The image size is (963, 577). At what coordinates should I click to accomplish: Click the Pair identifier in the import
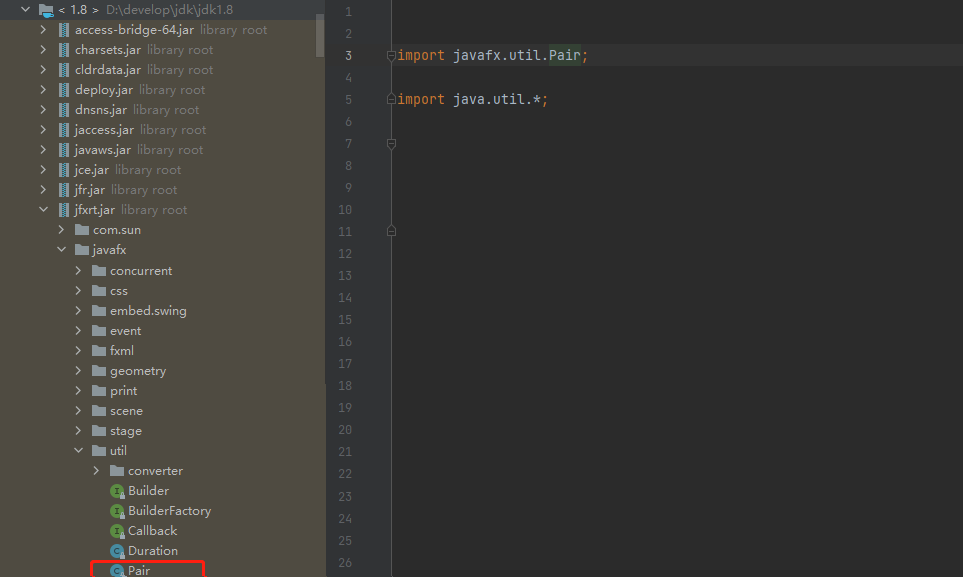pyautogui.click(x=564, y=55)
